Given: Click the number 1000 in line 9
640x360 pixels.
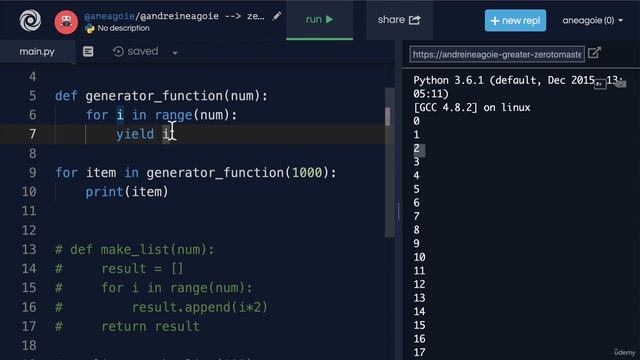Looking at the screenshot, I should click(307, 173).
